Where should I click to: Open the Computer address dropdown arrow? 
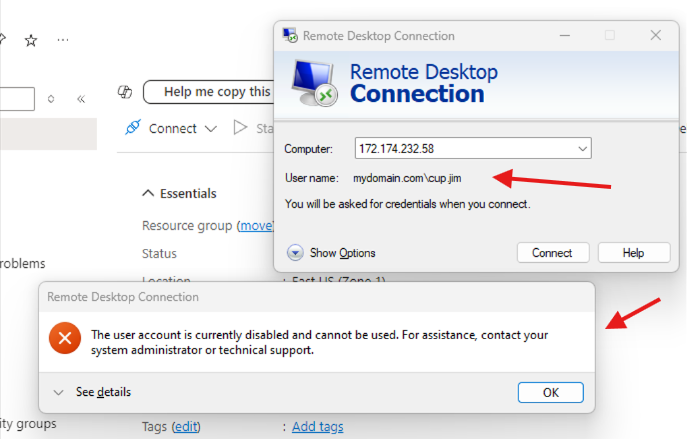[582, 149]
